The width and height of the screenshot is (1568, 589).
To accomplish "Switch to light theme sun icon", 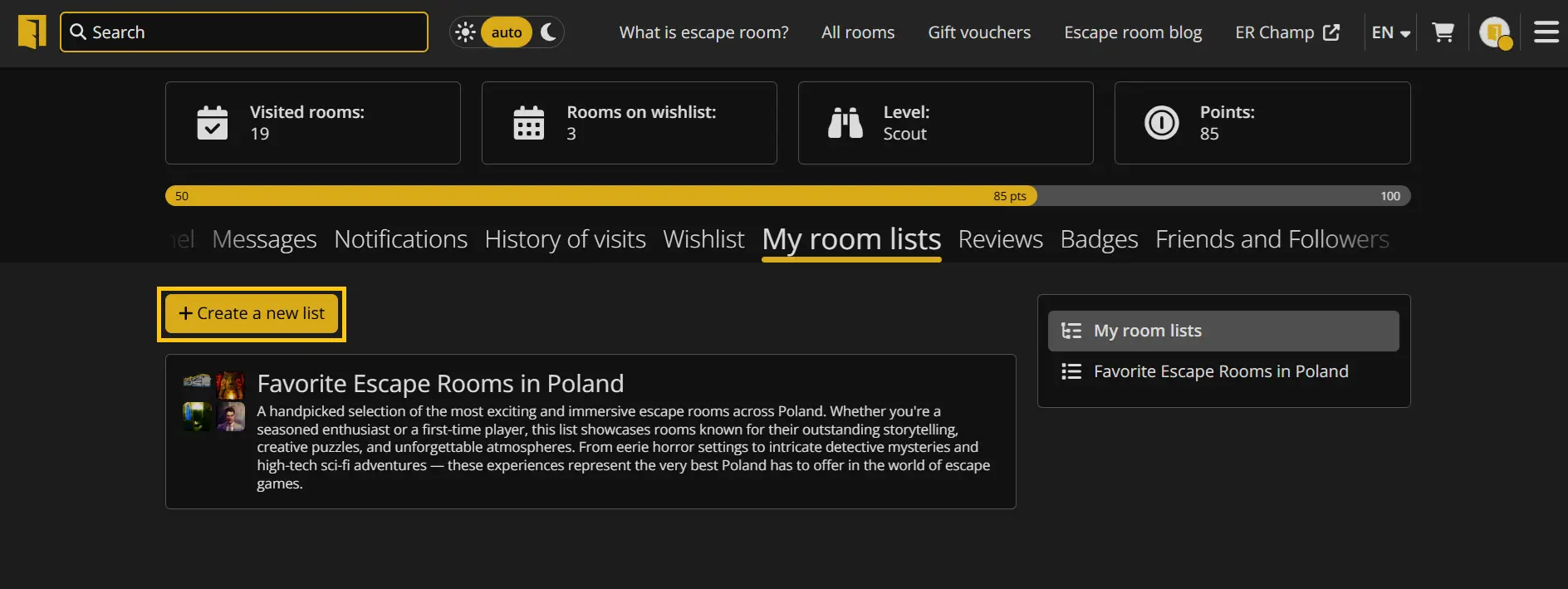I will tap(466, 32).
